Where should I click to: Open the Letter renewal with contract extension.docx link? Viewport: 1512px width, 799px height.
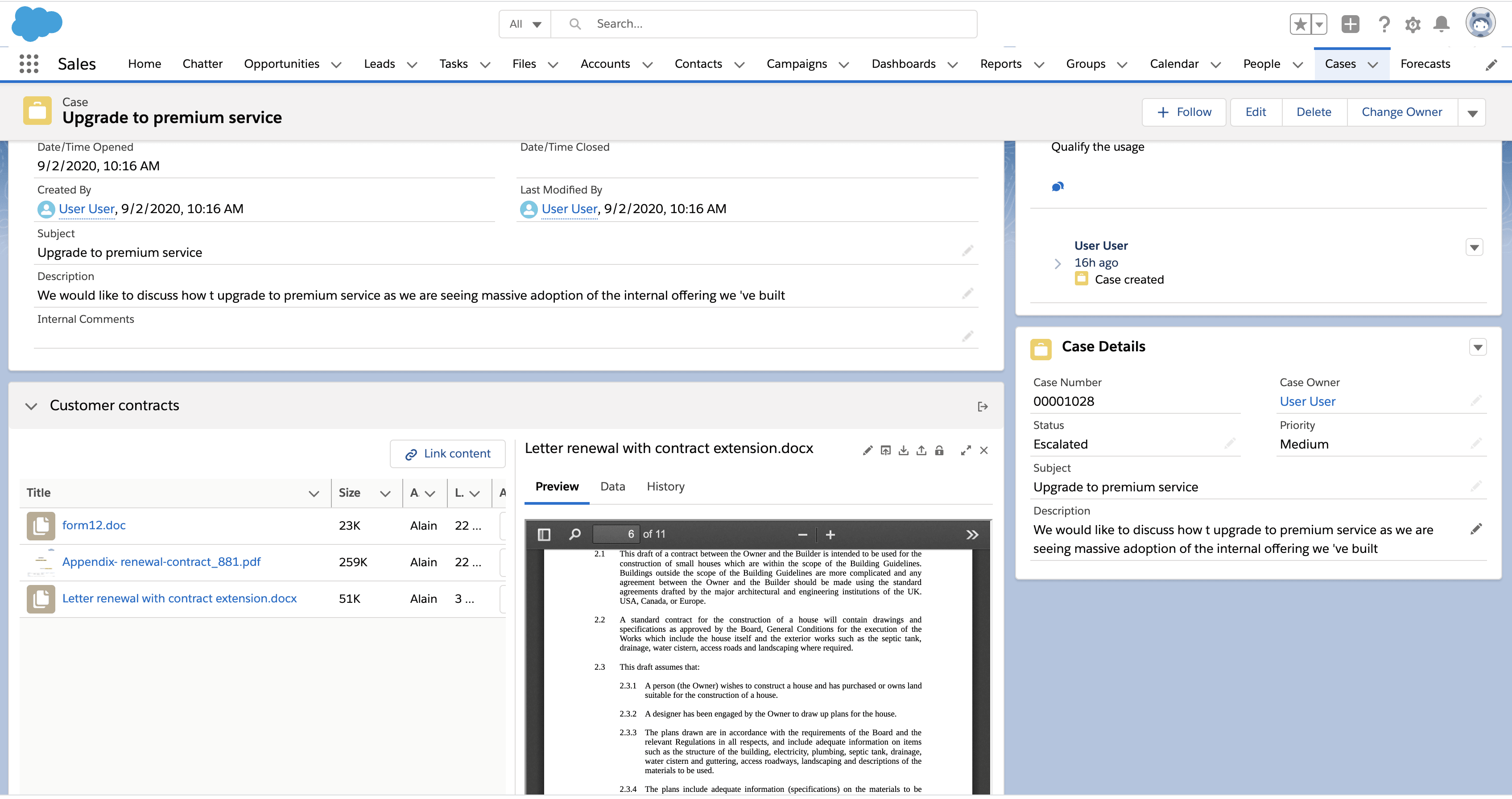(x=179, y=598)
